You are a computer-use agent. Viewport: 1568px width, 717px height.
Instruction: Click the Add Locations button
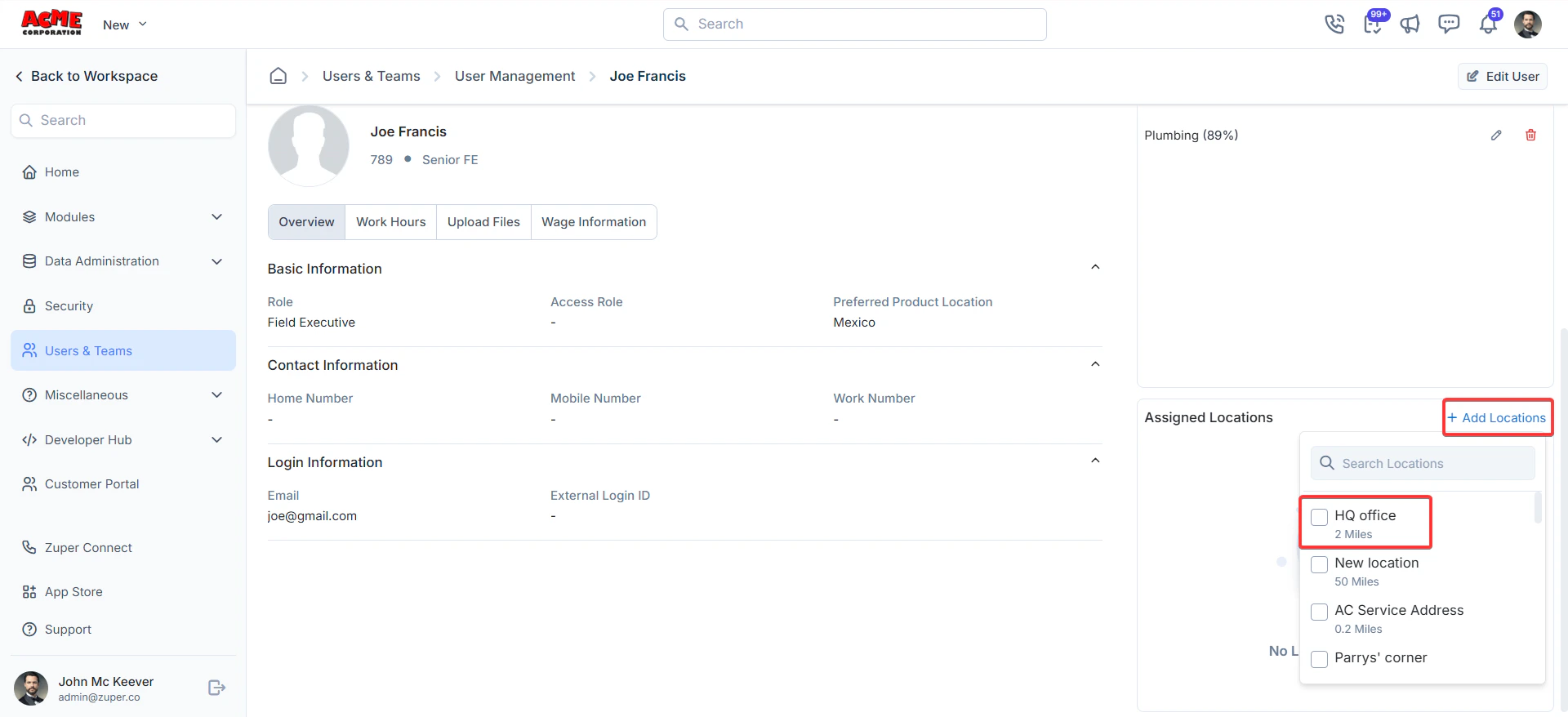(1497, 417)
